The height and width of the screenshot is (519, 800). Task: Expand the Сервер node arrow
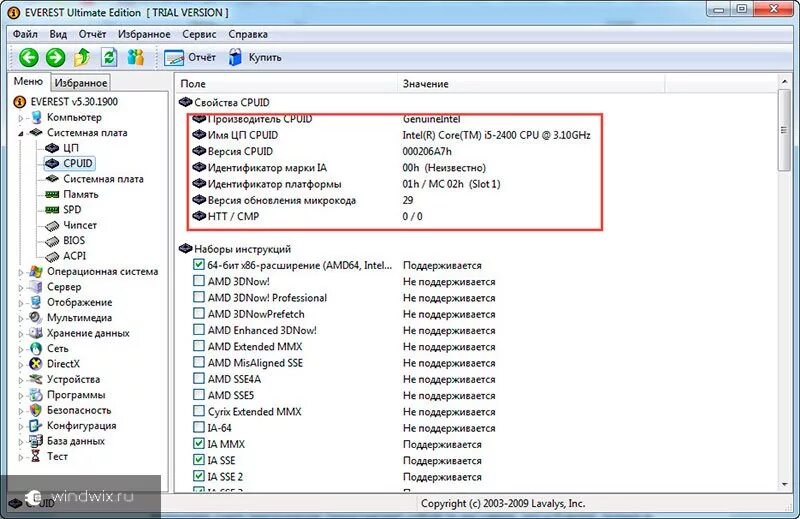21,287
